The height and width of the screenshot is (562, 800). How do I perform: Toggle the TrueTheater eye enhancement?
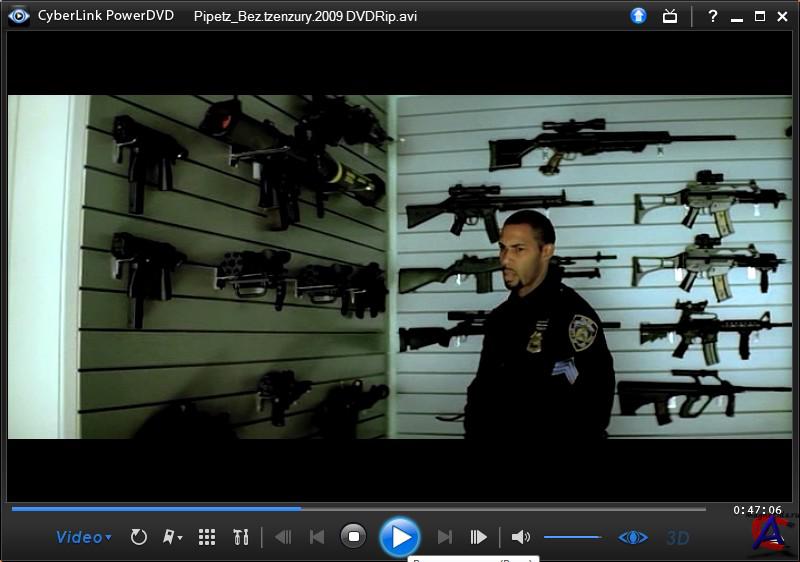(633, 538)
